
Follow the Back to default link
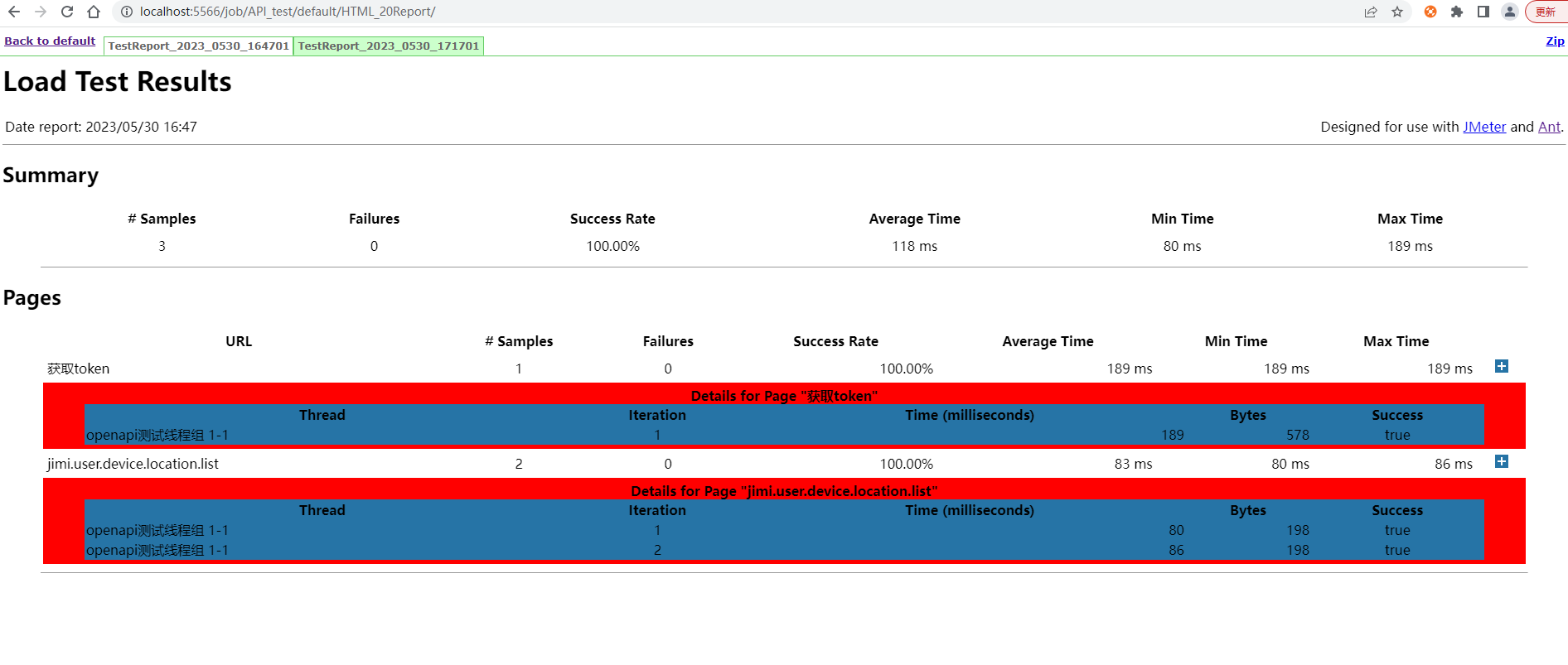(x=50, y=41)
